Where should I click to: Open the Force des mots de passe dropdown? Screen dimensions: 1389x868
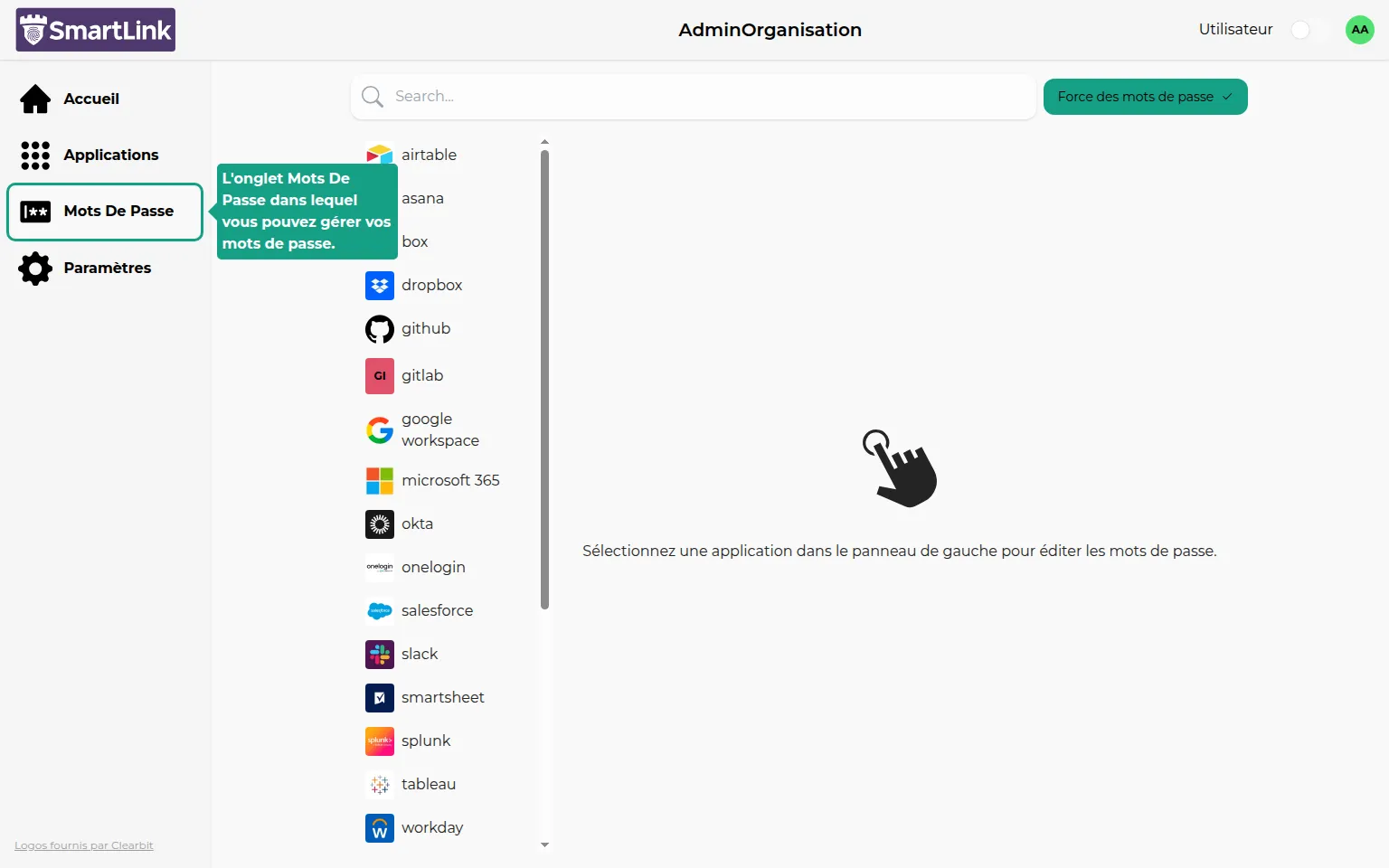[x=1145, y=97]
